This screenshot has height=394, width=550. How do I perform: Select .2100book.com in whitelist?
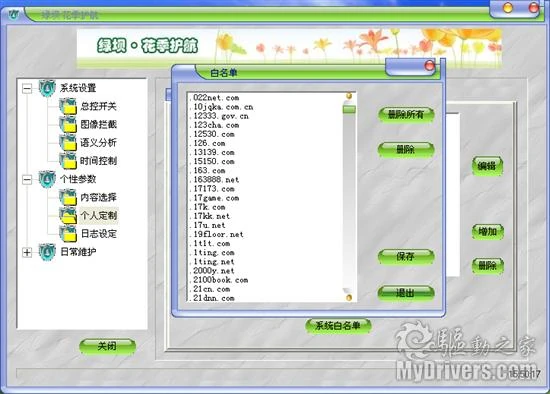(x=219, y=280)
